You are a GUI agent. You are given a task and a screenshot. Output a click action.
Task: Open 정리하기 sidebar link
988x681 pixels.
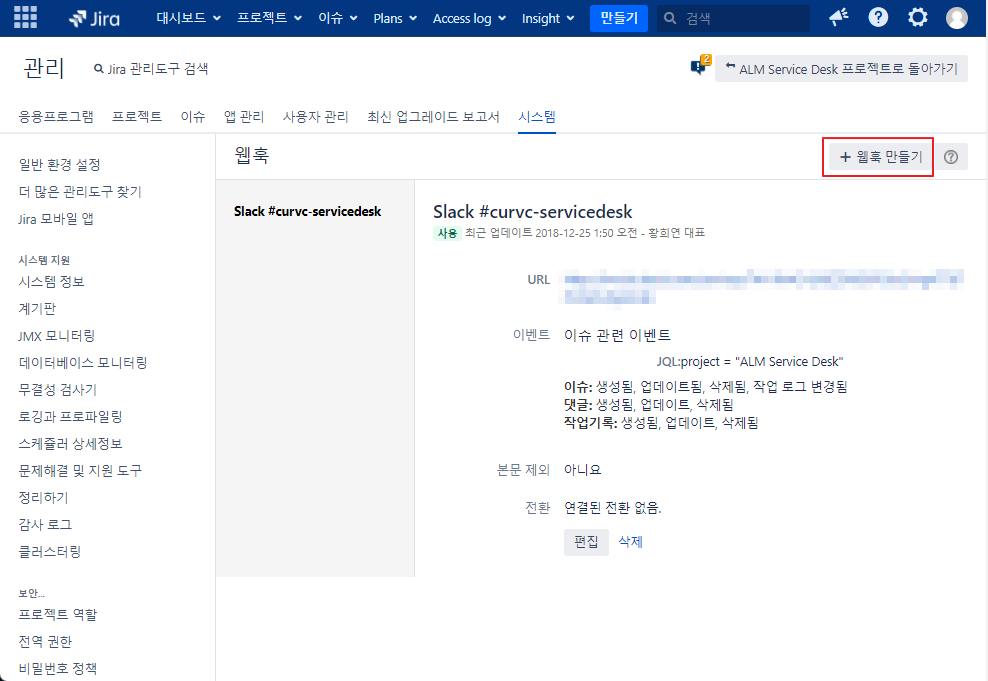click(x=43, y=497)
